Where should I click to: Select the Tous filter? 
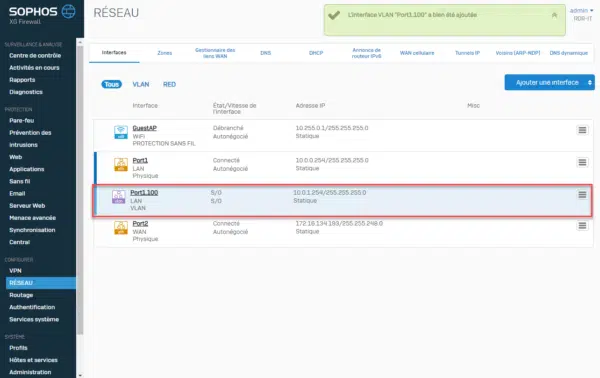(x=111, y=84)
